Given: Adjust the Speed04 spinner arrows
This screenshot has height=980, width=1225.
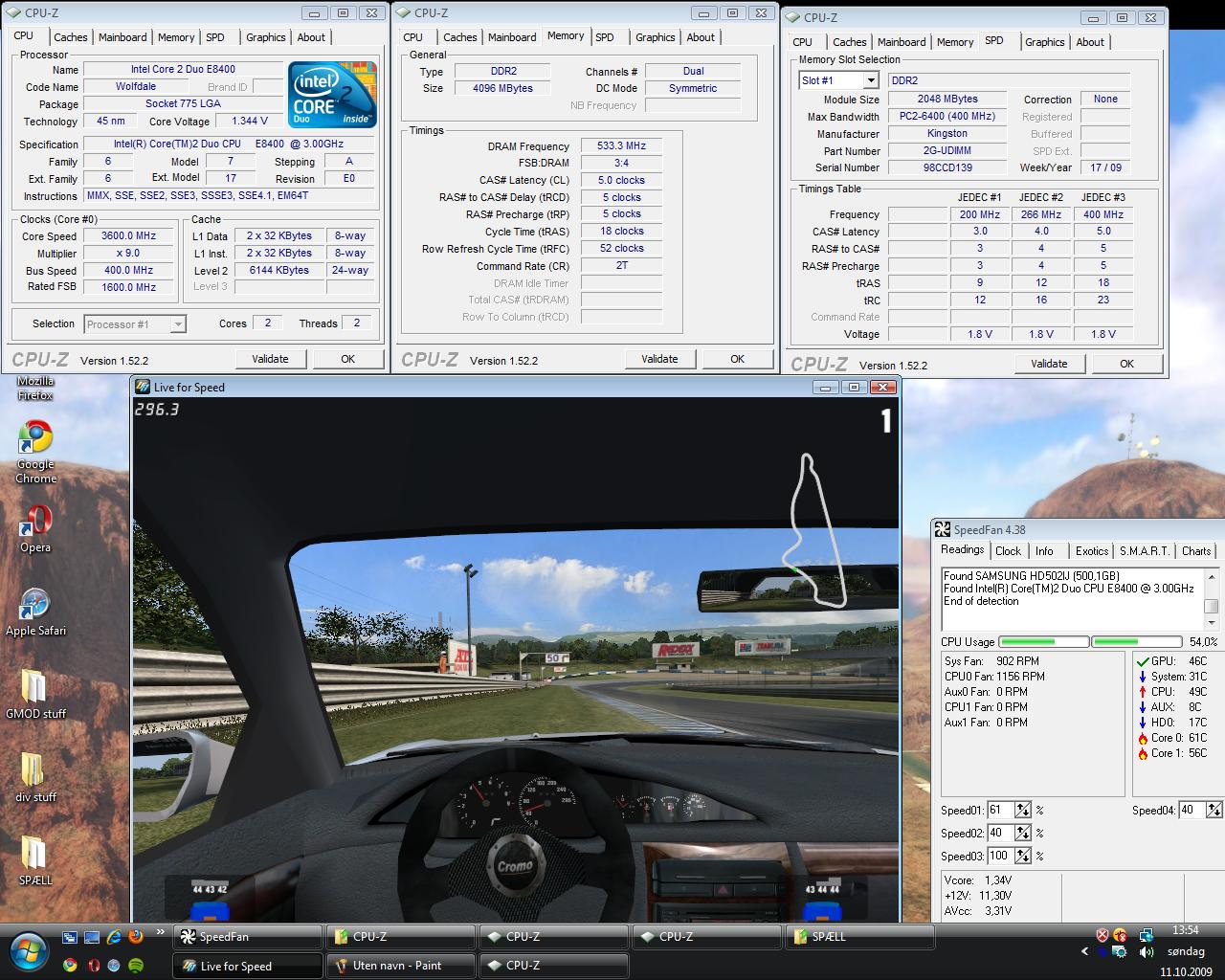Looking at the screenshot, I should [1214, 811].
